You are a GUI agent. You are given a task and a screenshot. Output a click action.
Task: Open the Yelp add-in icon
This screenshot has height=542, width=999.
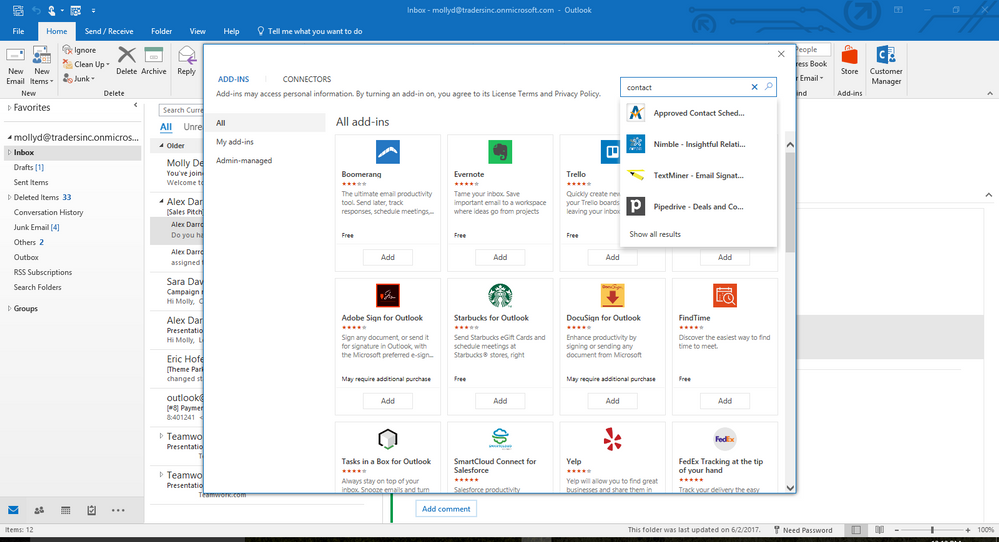[x=612, y=439]
